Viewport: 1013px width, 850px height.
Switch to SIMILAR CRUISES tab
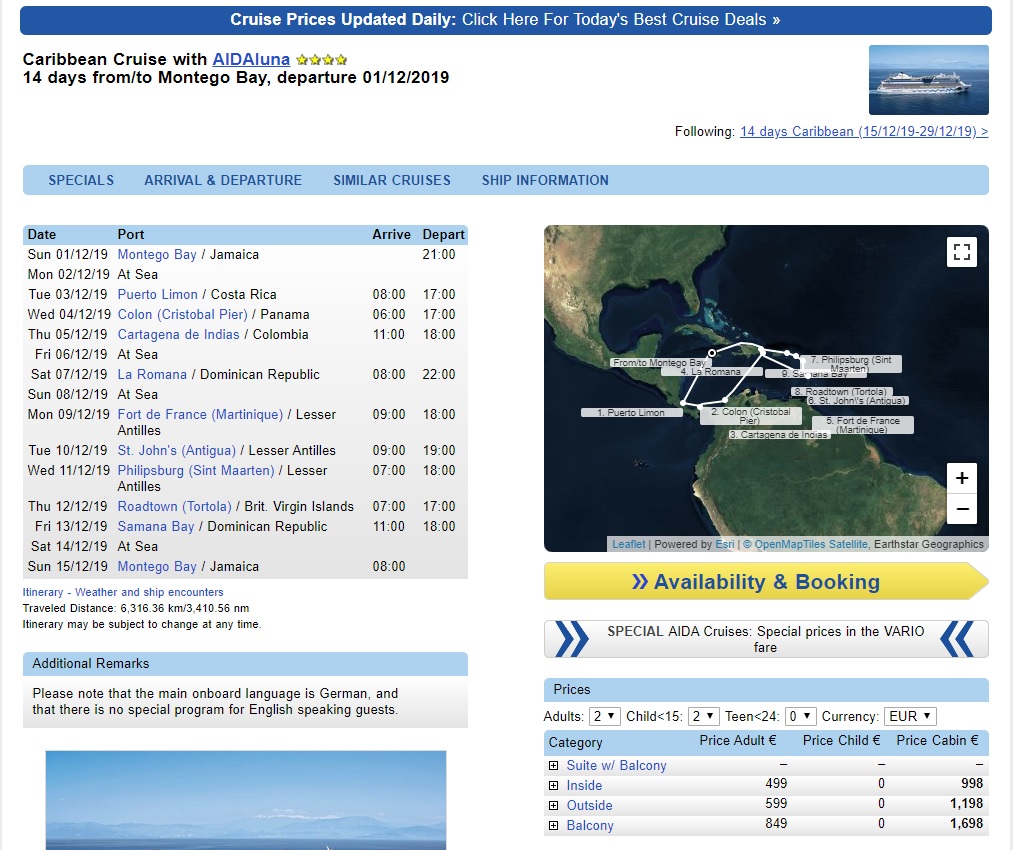pos(392,180)
